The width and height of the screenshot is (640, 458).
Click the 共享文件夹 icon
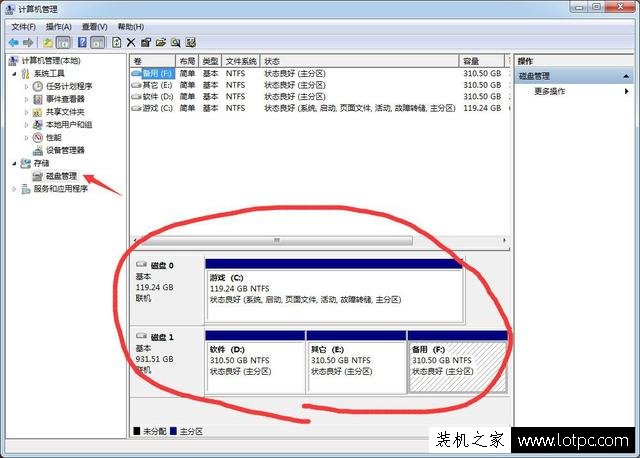(38, 112)
